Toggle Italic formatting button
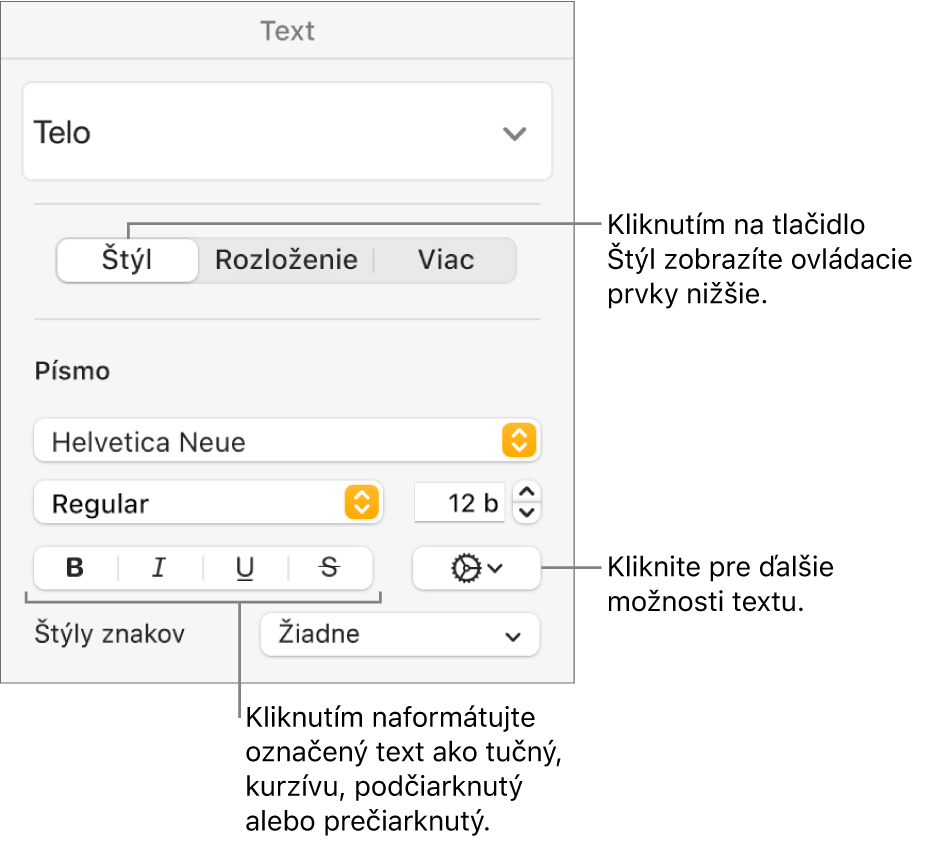 coord(160,568)
